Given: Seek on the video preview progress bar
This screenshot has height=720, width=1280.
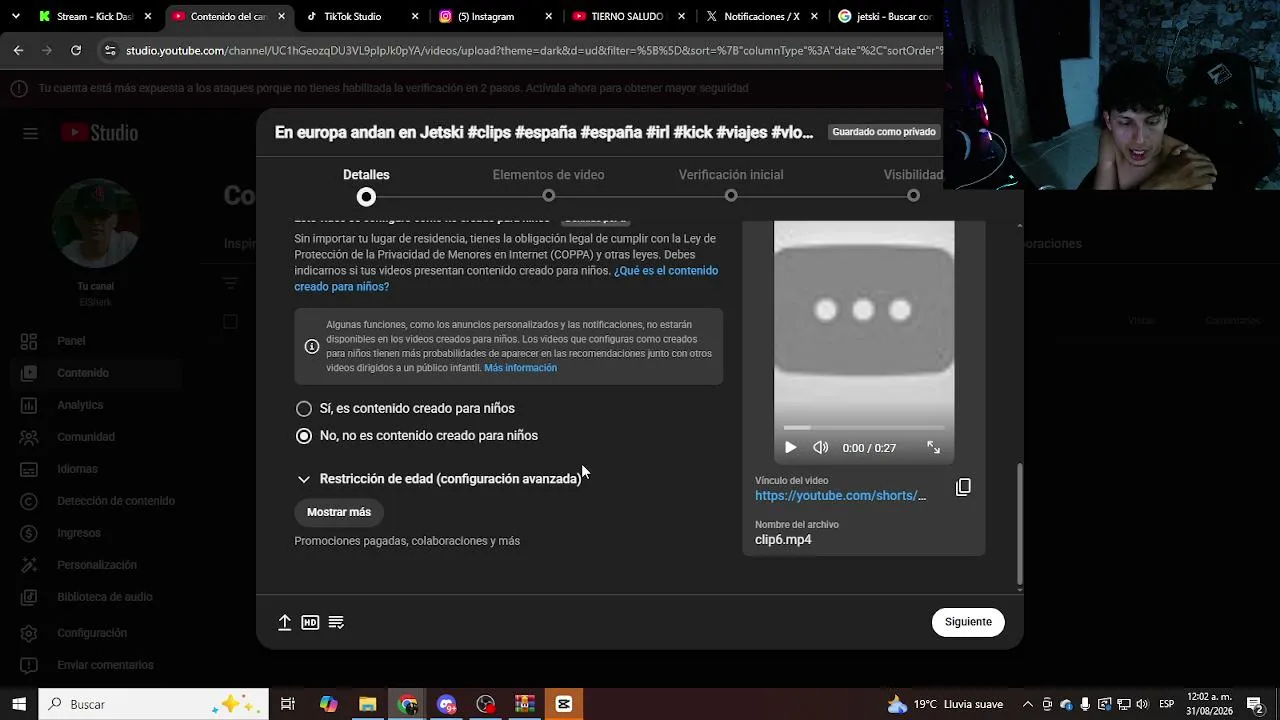Looking at the screenshot, I should (864, 428).
